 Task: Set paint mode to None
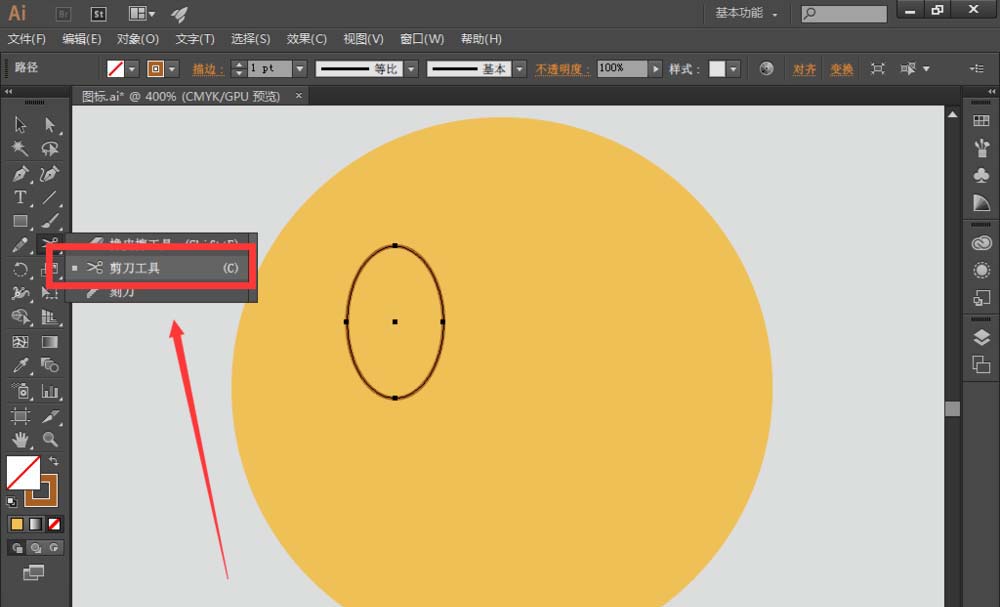click(54, 524)
